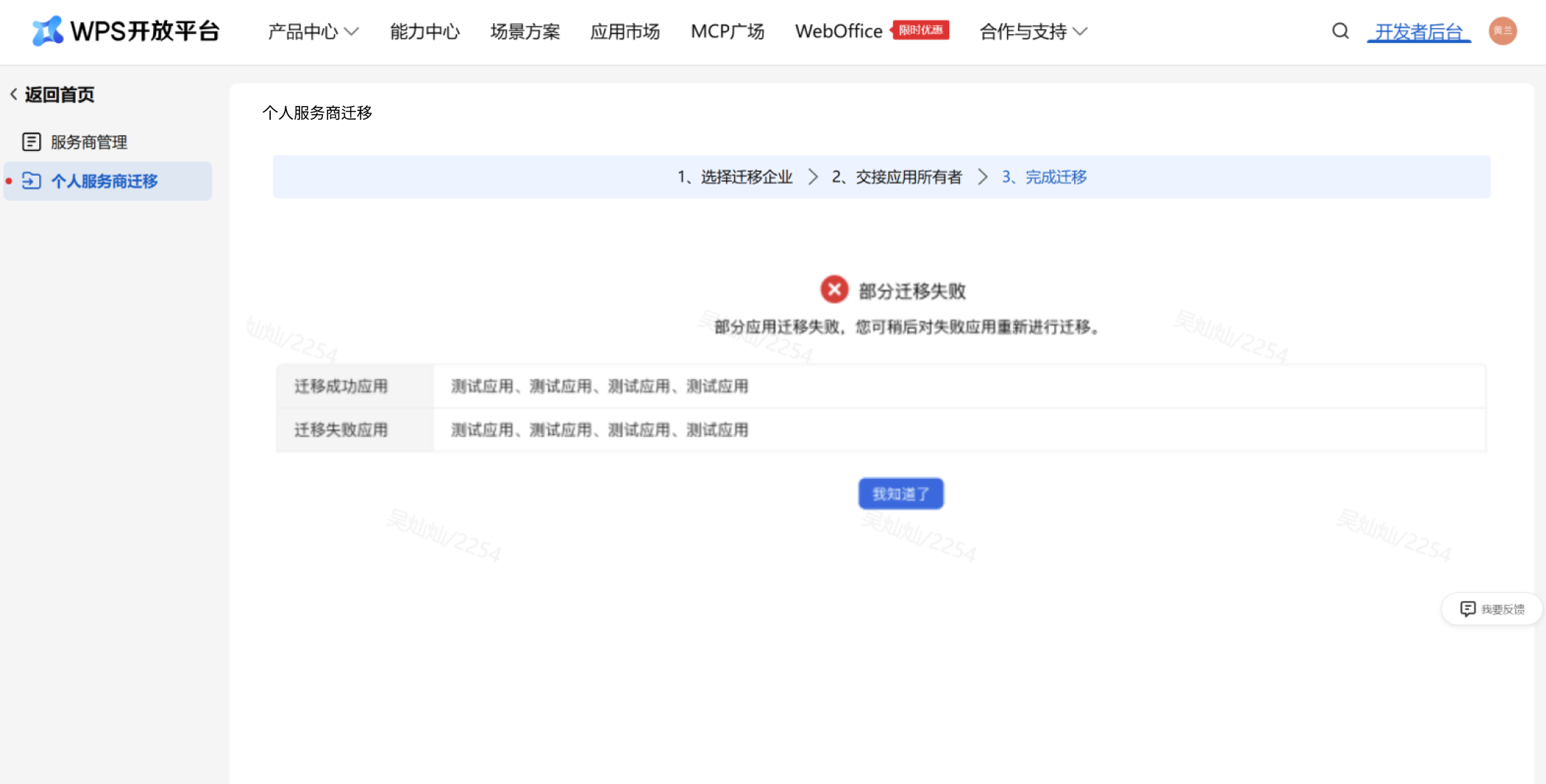Click the WPS开放平台 logo icon
This screenshot has width=1546, height=784.
(x=48, y=31)
